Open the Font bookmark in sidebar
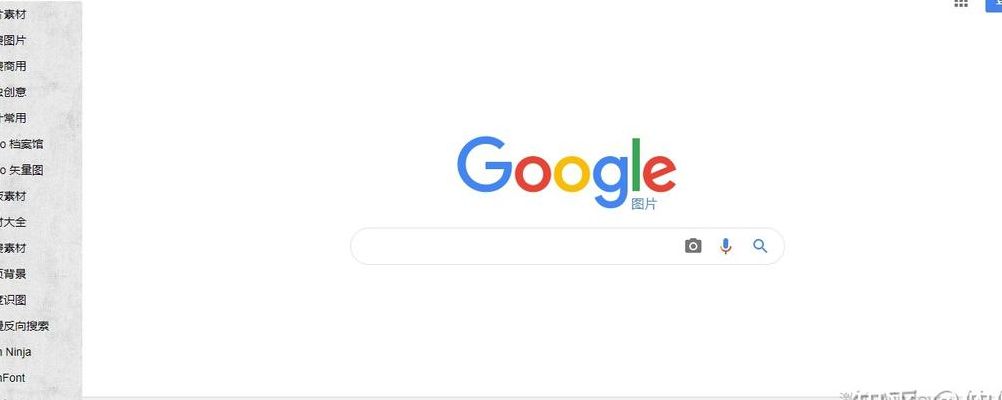This screenshot has height=400, width=1002. pyautogui.click(x=13, y=378)
